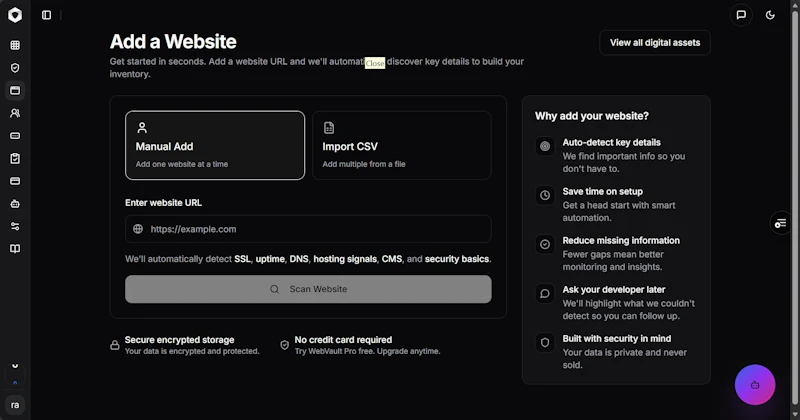Click the page scrollbar down arrow

(794, 415)
